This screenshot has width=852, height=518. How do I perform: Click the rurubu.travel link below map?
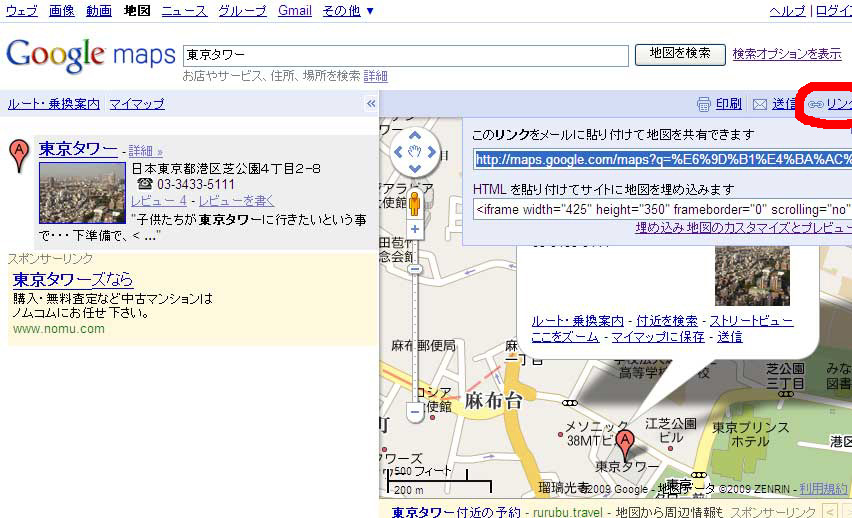568,512
